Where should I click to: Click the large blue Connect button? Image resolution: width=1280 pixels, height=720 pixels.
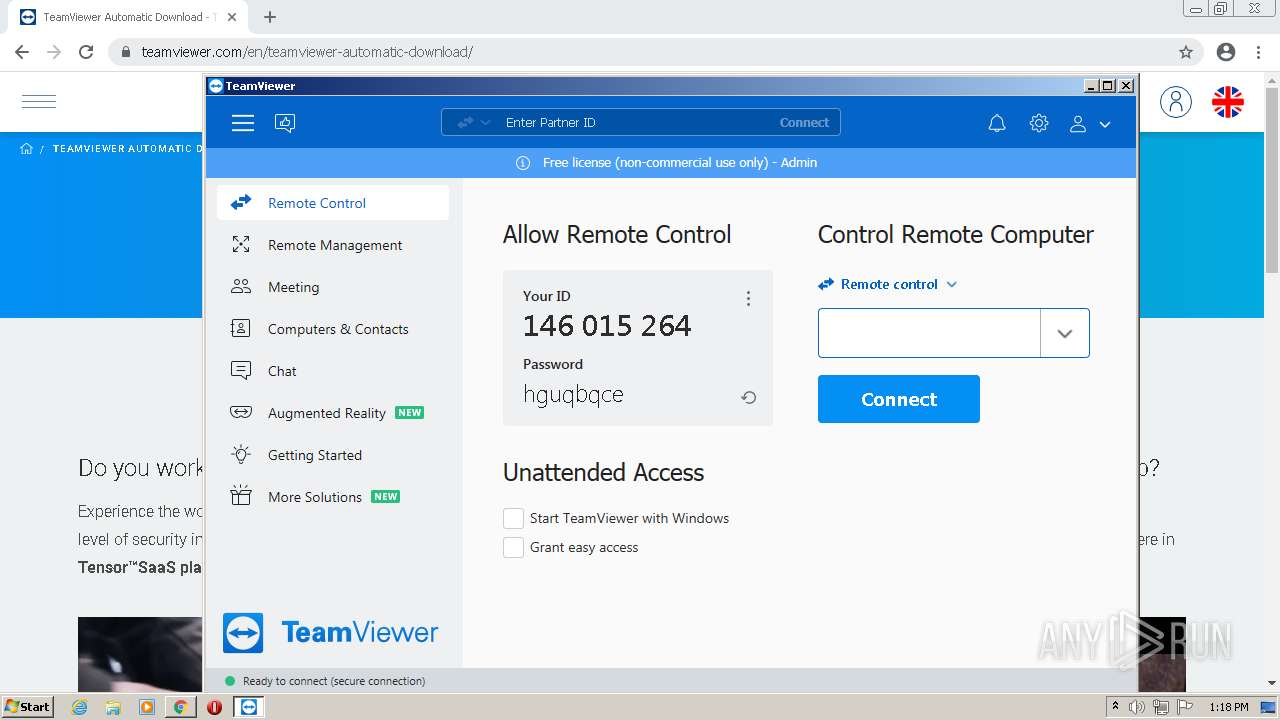[899, 399]
